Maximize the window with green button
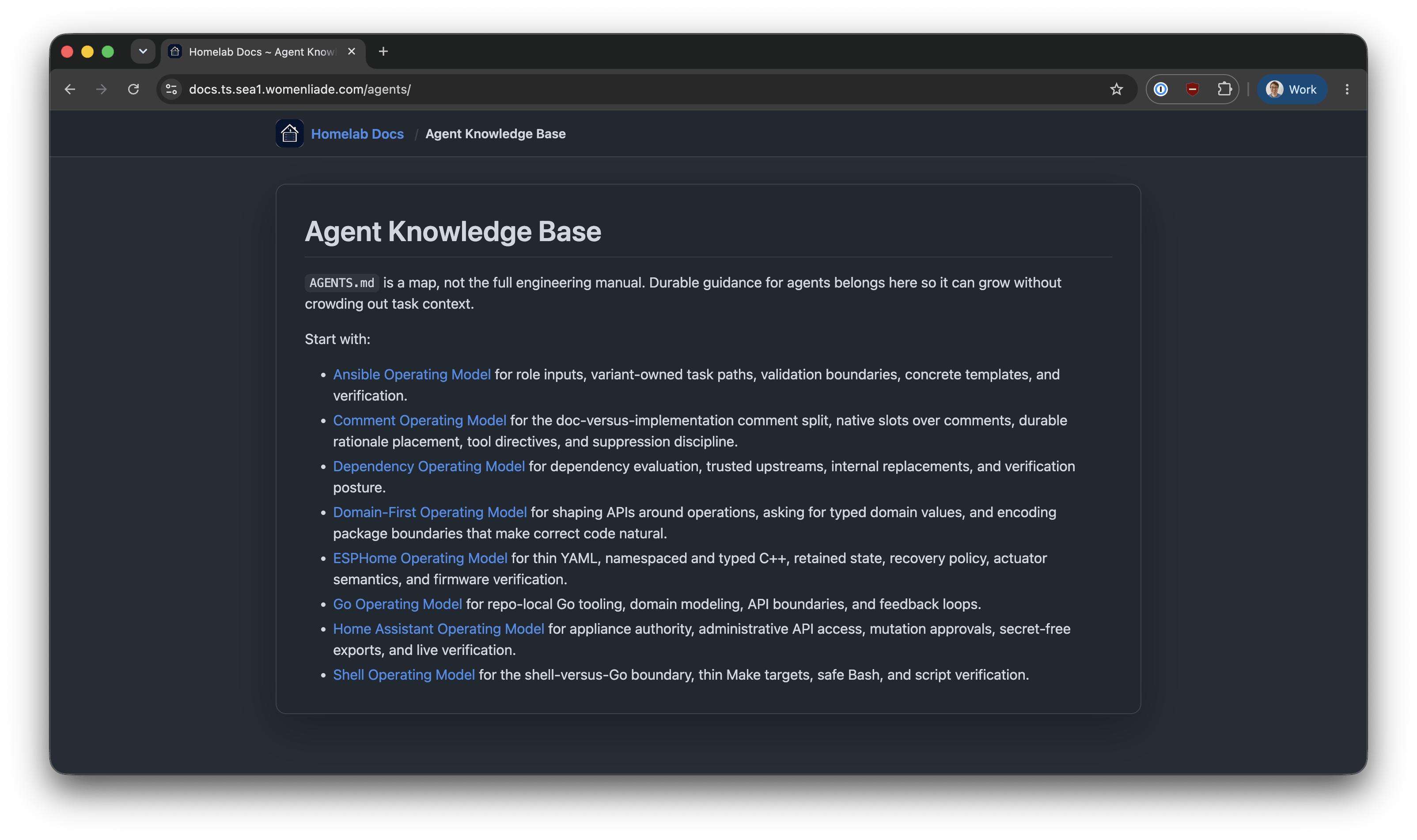This screenshot has width=1417, height=840. [108, 52]
